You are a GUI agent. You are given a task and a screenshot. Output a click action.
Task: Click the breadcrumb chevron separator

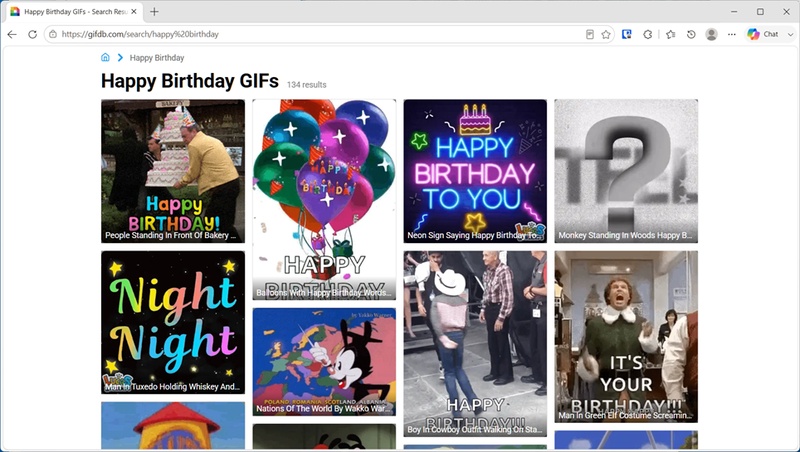(120, 58)
